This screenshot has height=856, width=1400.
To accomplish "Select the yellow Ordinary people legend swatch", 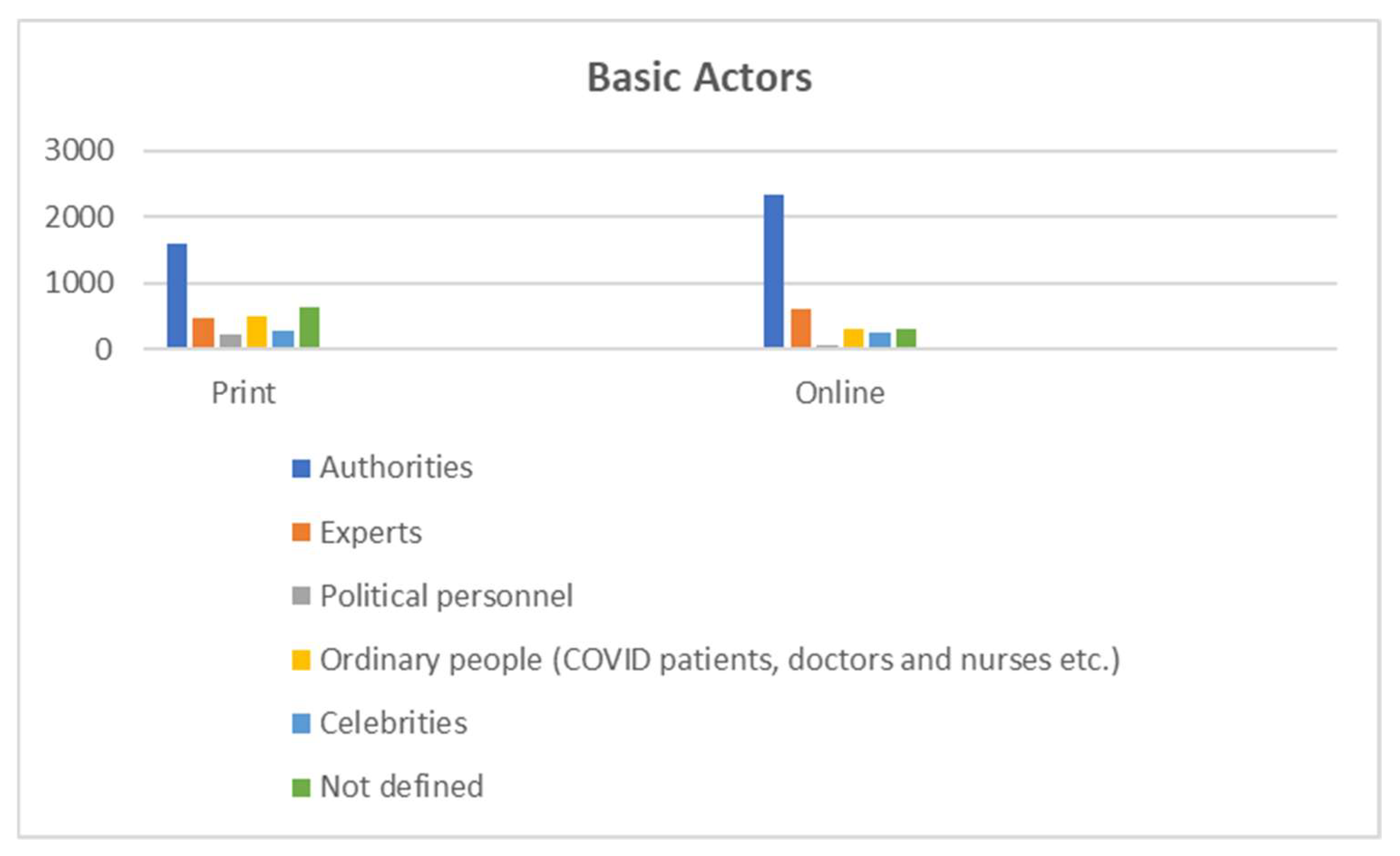I will click(x=301, y=660).
